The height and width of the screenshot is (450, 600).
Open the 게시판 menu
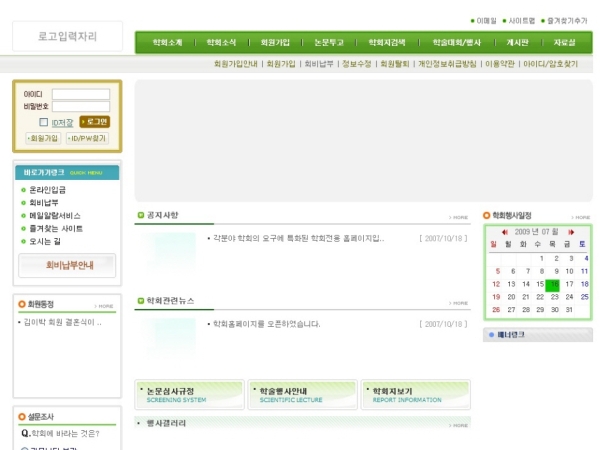pos(517,43)
